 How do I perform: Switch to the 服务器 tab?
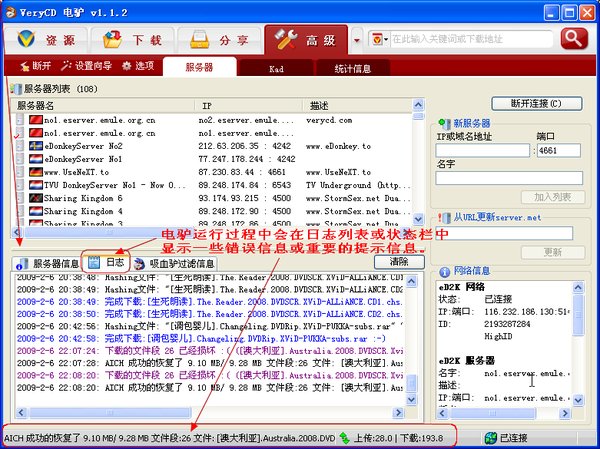199,67
